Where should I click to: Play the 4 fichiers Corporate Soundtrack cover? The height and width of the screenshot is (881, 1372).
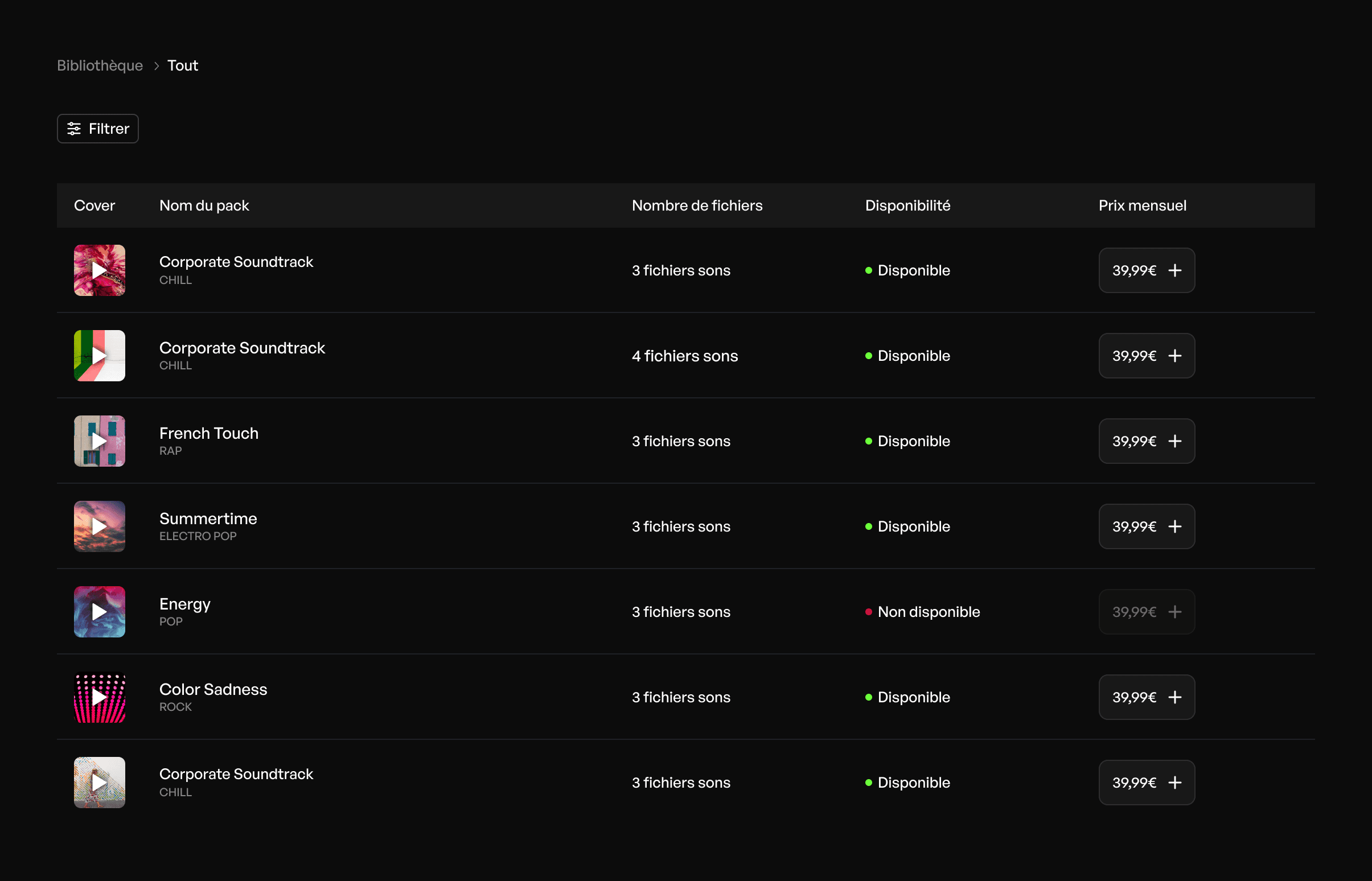[100, 356]
